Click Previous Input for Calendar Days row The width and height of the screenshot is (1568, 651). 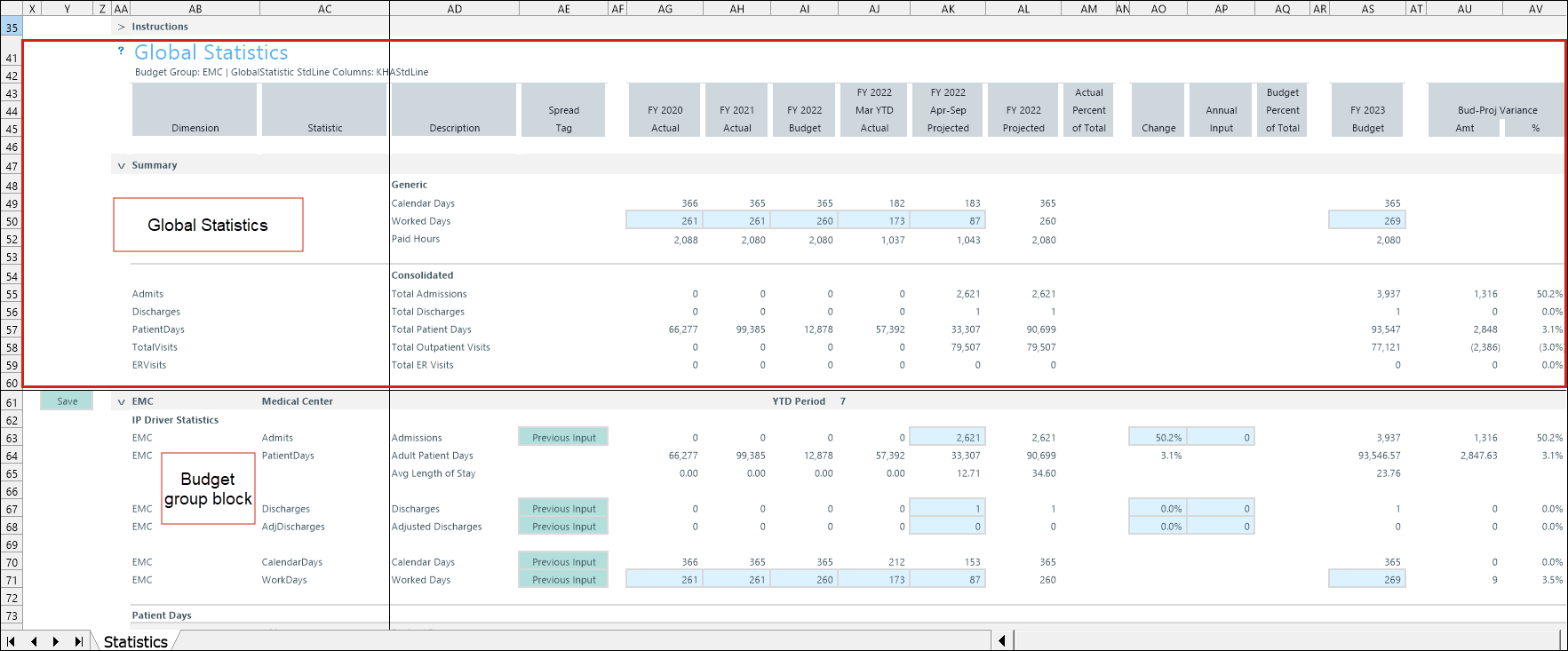(563, 561)
